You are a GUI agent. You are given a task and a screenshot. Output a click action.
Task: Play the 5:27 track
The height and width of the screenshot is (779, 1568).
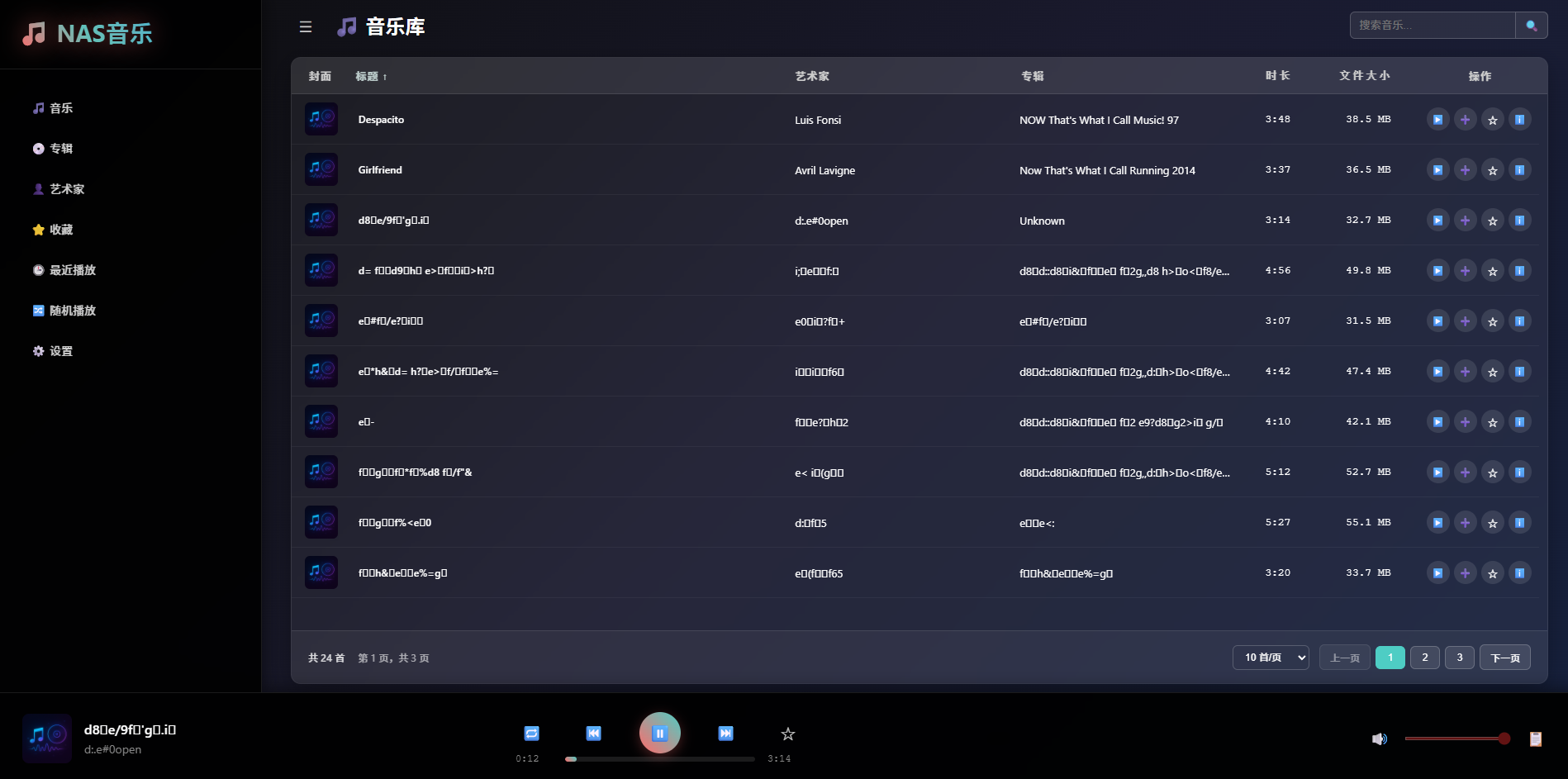(1437, 523)
